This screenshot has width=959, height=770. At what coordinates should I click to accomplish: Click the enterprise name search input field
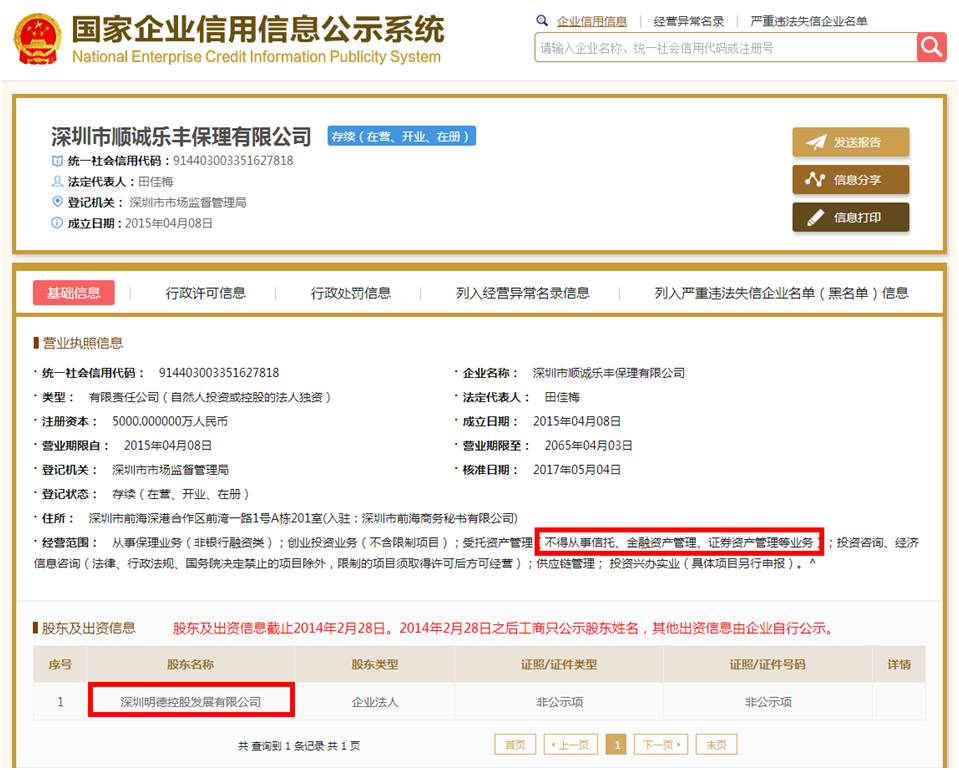coord(725,48)
